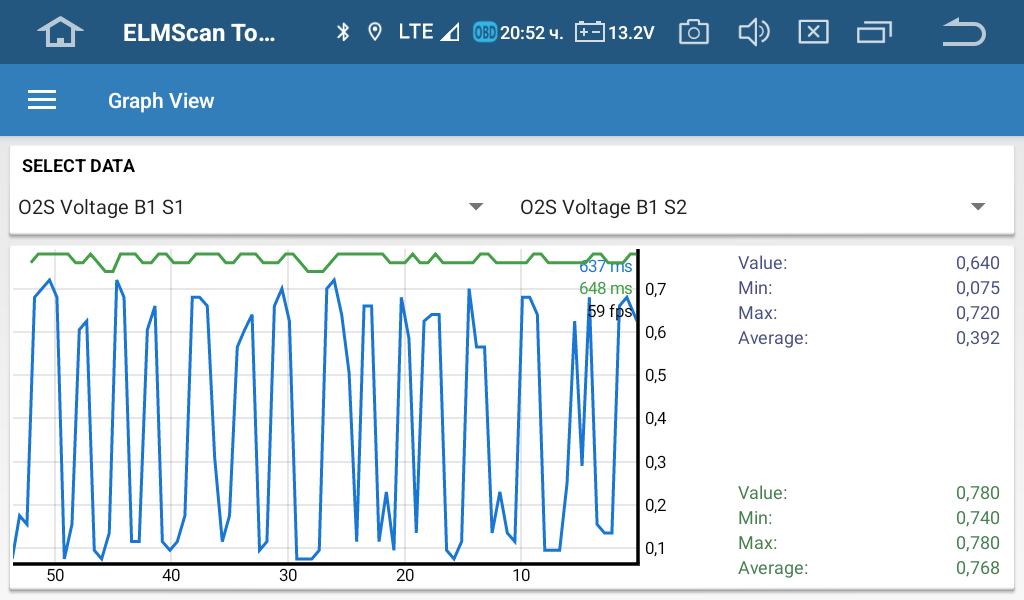
Task: Tap the Android home icon
Action: pyautogui.click(x=60, y=32)
